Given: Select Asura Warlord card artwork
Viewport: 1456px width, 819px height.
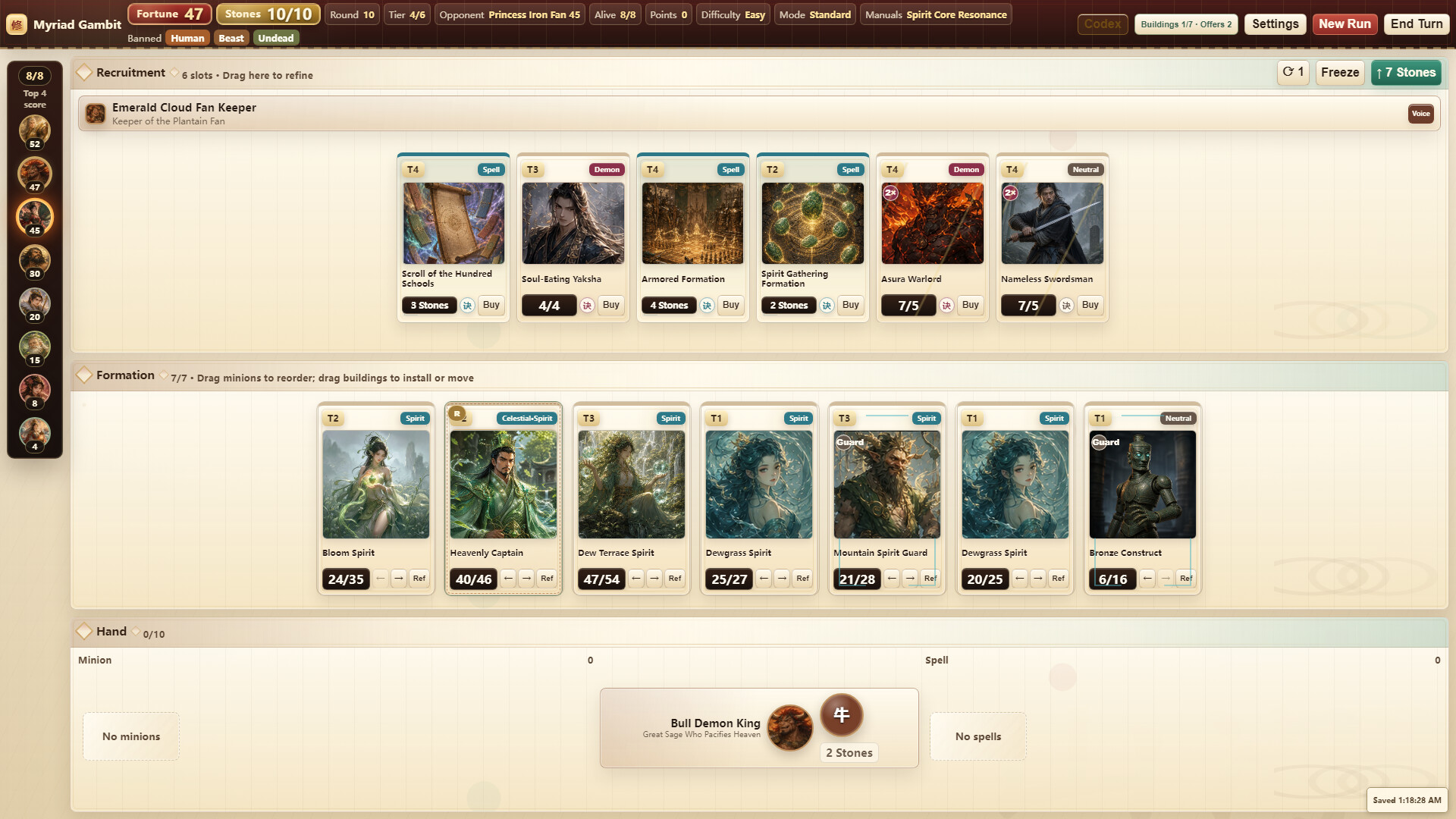Looking at the screenshot, I should 932,223.
